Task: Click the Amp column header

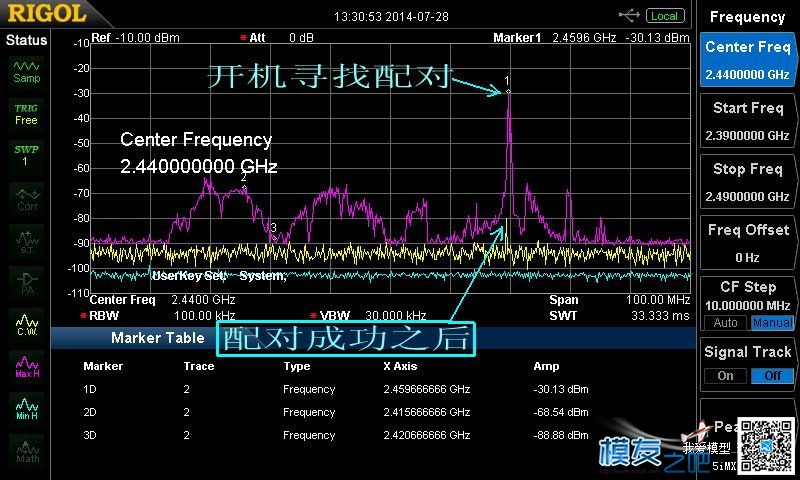Action: click(546, 366)
